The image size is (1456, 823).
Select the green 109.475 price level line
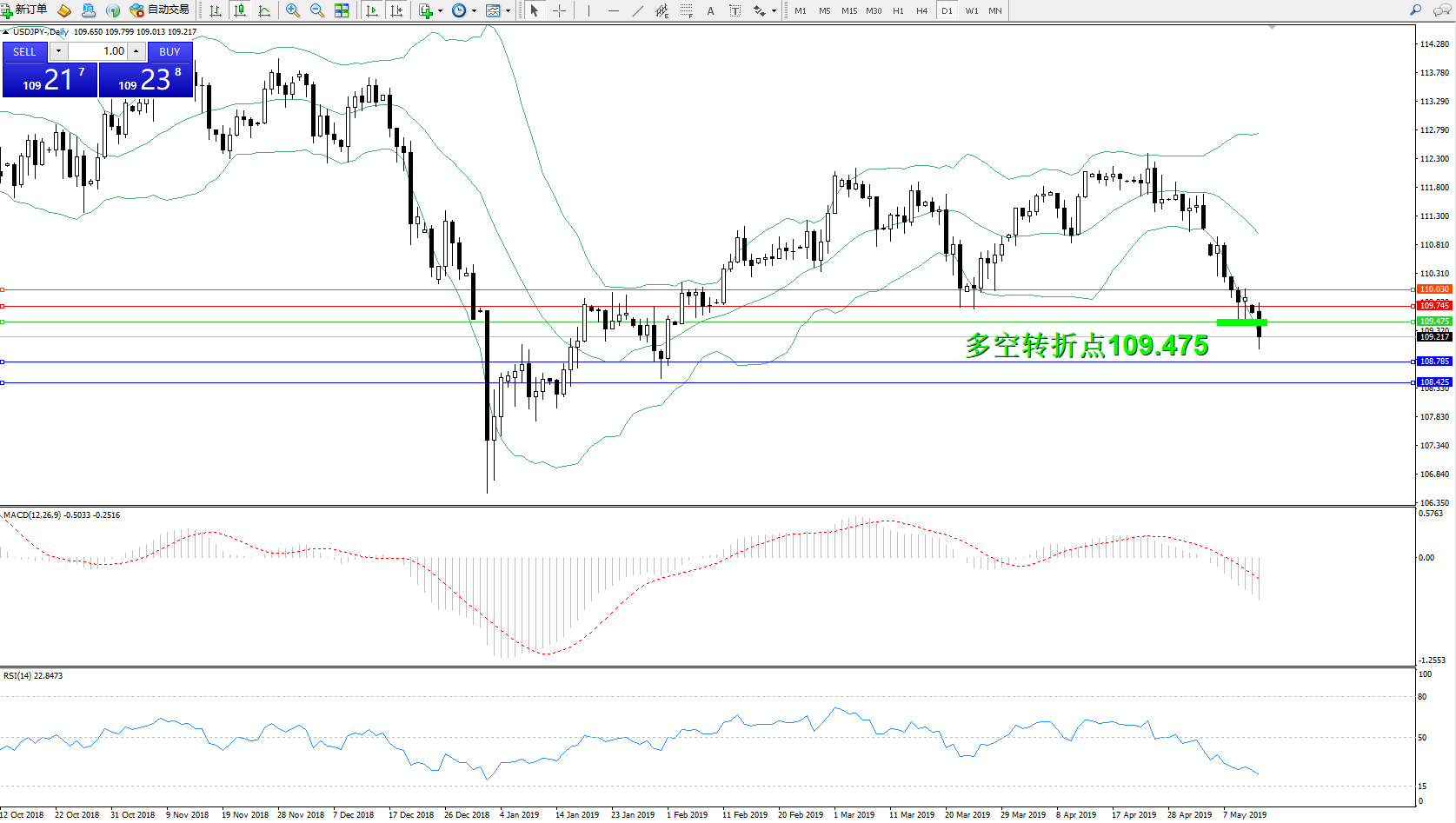pos(695,322)
